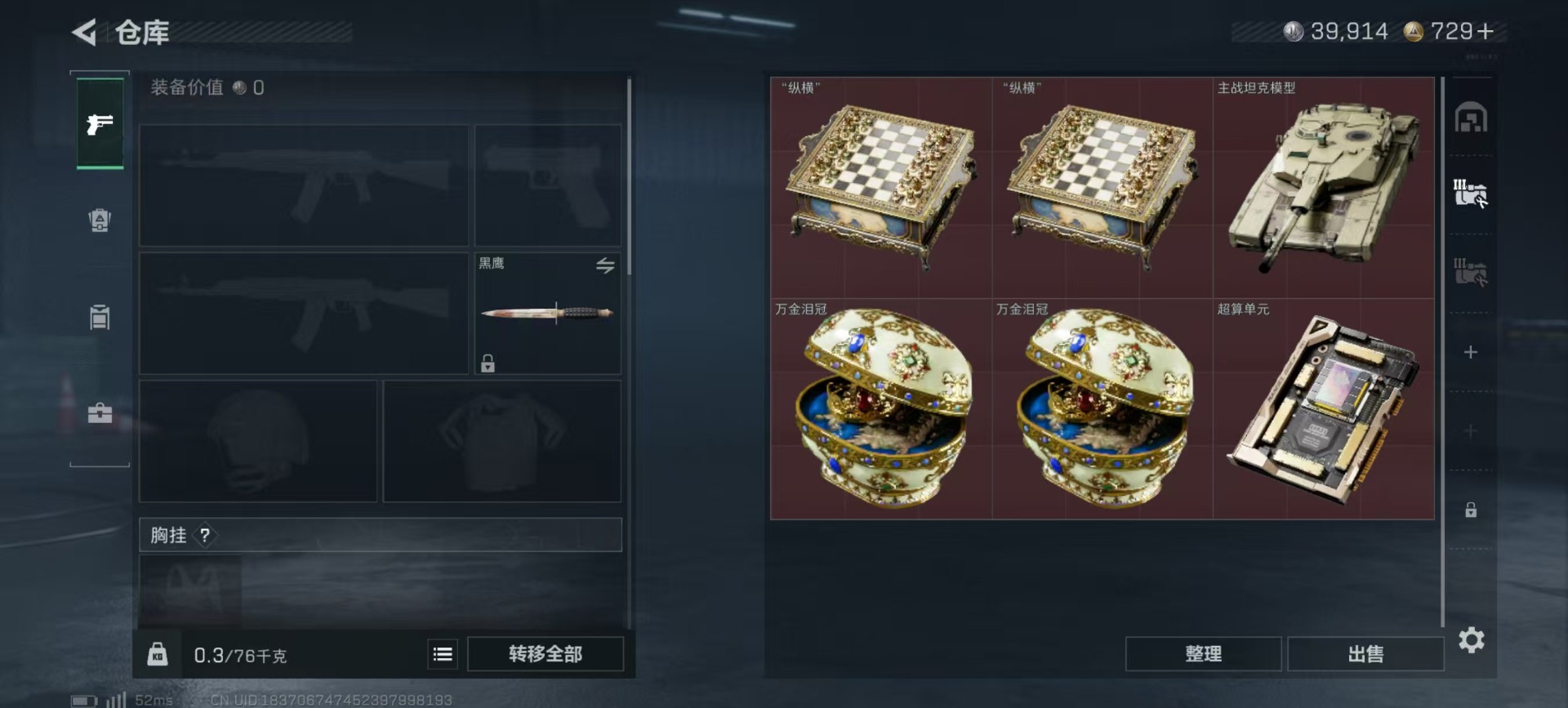Viewport: 1568px width, 708px height.
Task: Open the backpack tab in left sidebar
Action: point(100,220)
